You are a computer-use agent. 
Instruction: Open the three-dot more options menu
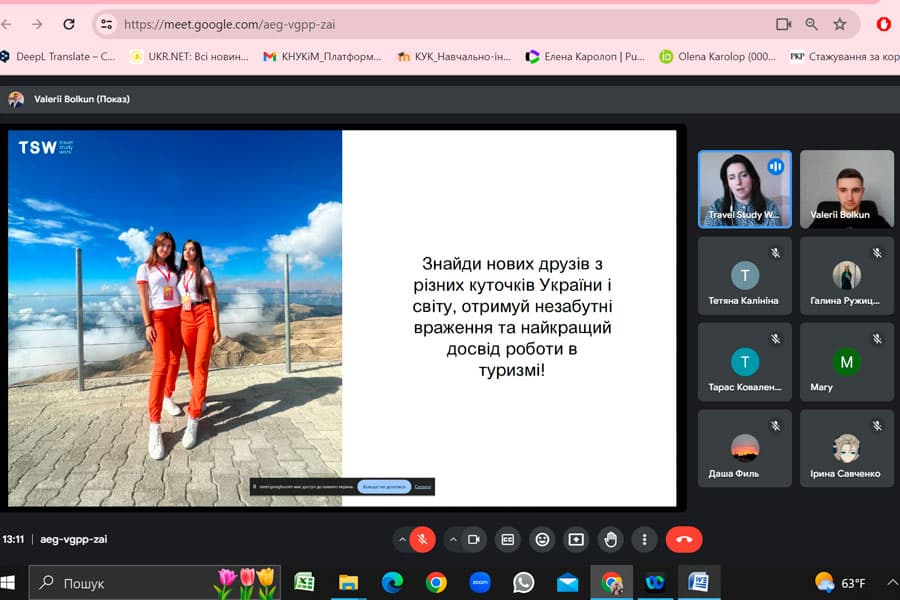pos(644,539)
